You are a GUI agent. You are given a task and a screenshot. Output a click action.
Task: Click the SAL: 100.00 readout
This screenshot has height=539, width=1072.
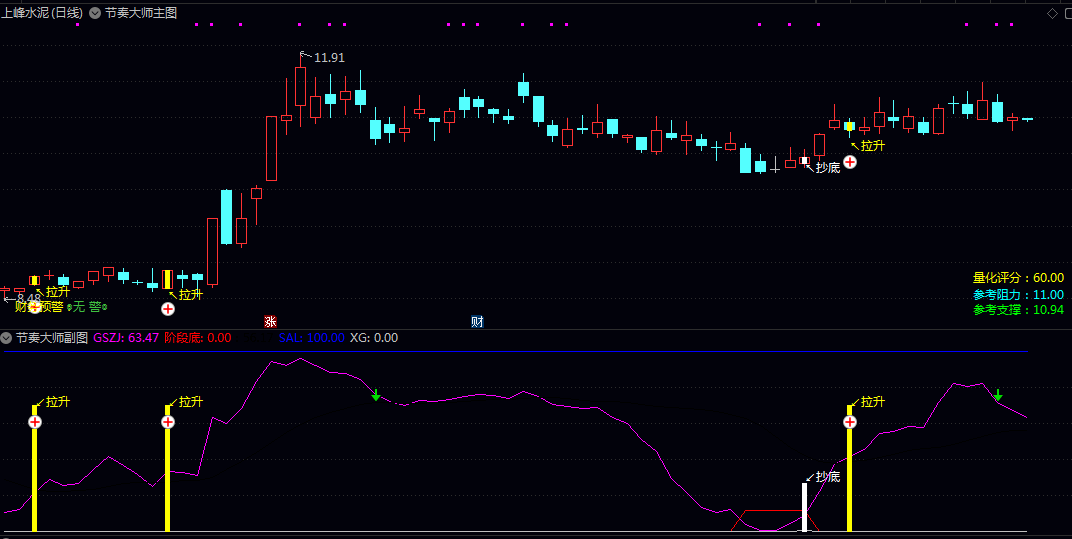coord(312,338)
